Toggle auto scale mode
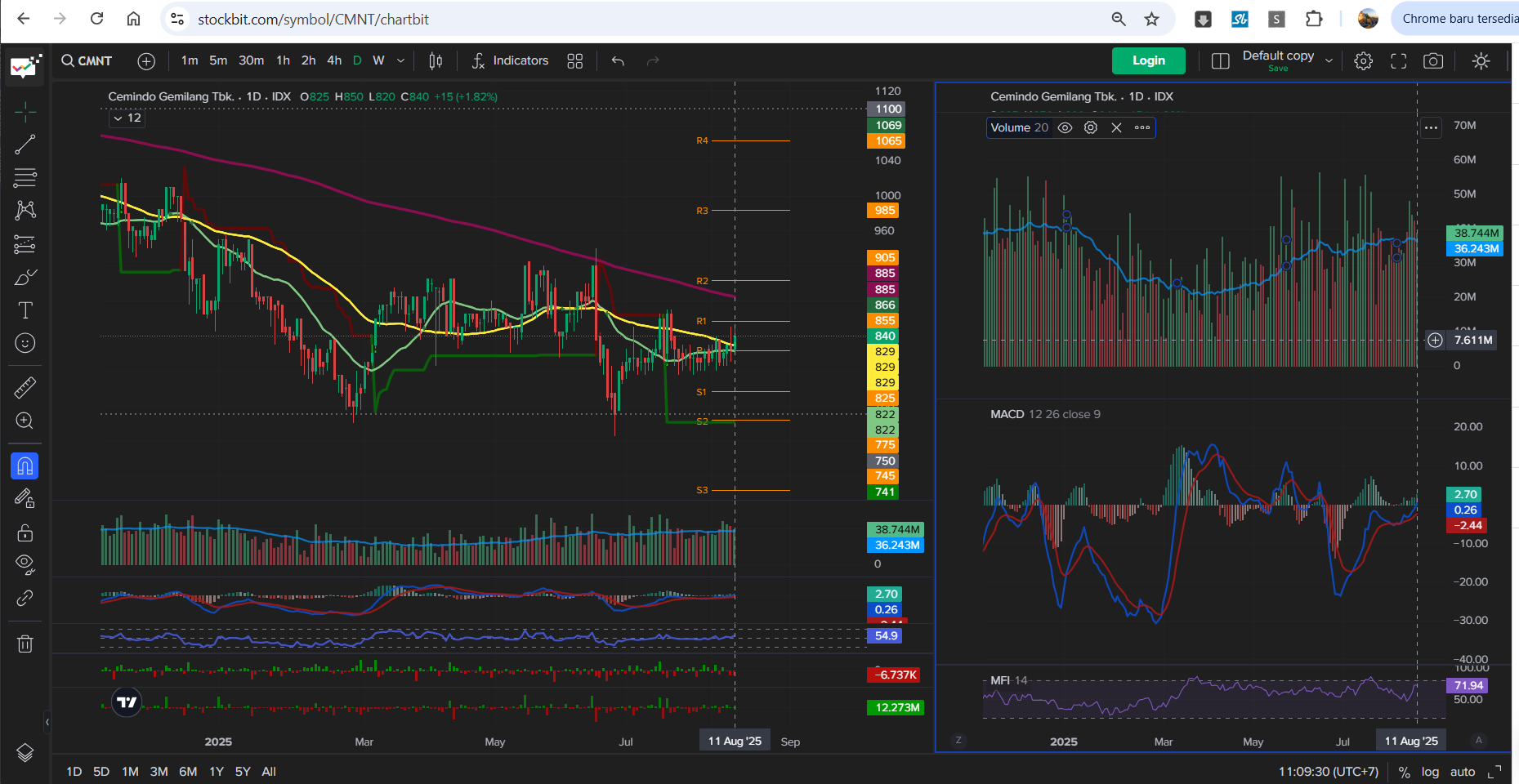Image resolution: width=1519 pixels, height=784 pixels. 1463,772
